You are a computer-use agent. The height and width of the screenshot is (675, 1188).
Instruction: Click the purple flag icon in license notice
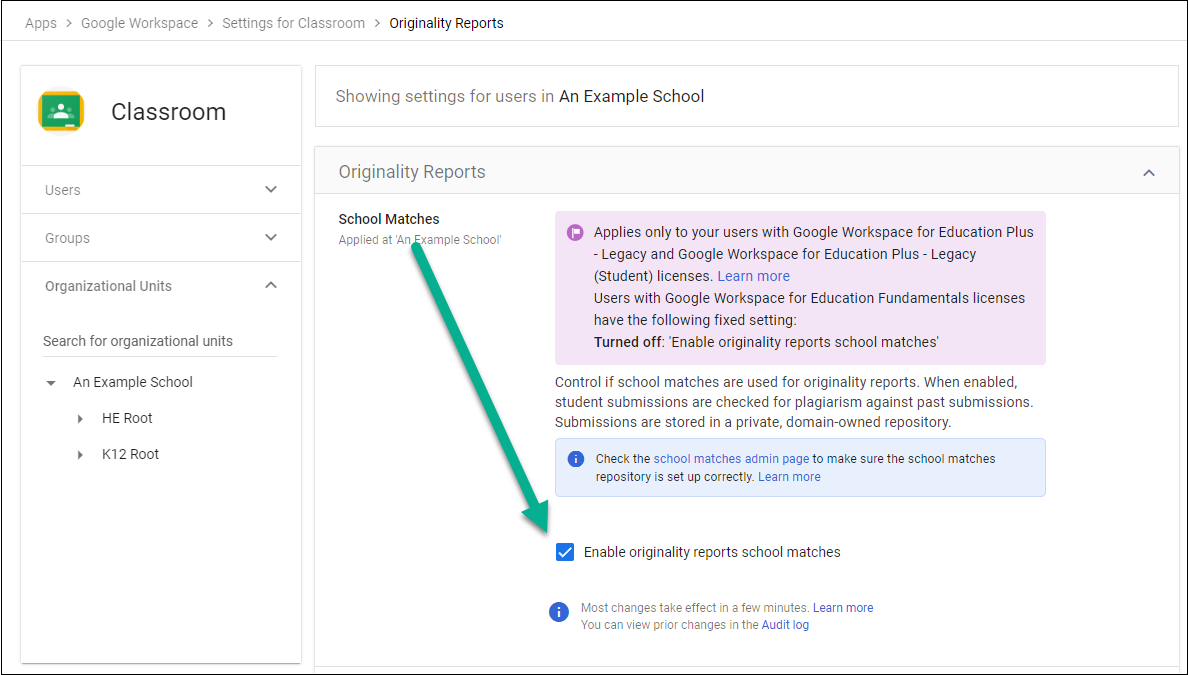575,233
